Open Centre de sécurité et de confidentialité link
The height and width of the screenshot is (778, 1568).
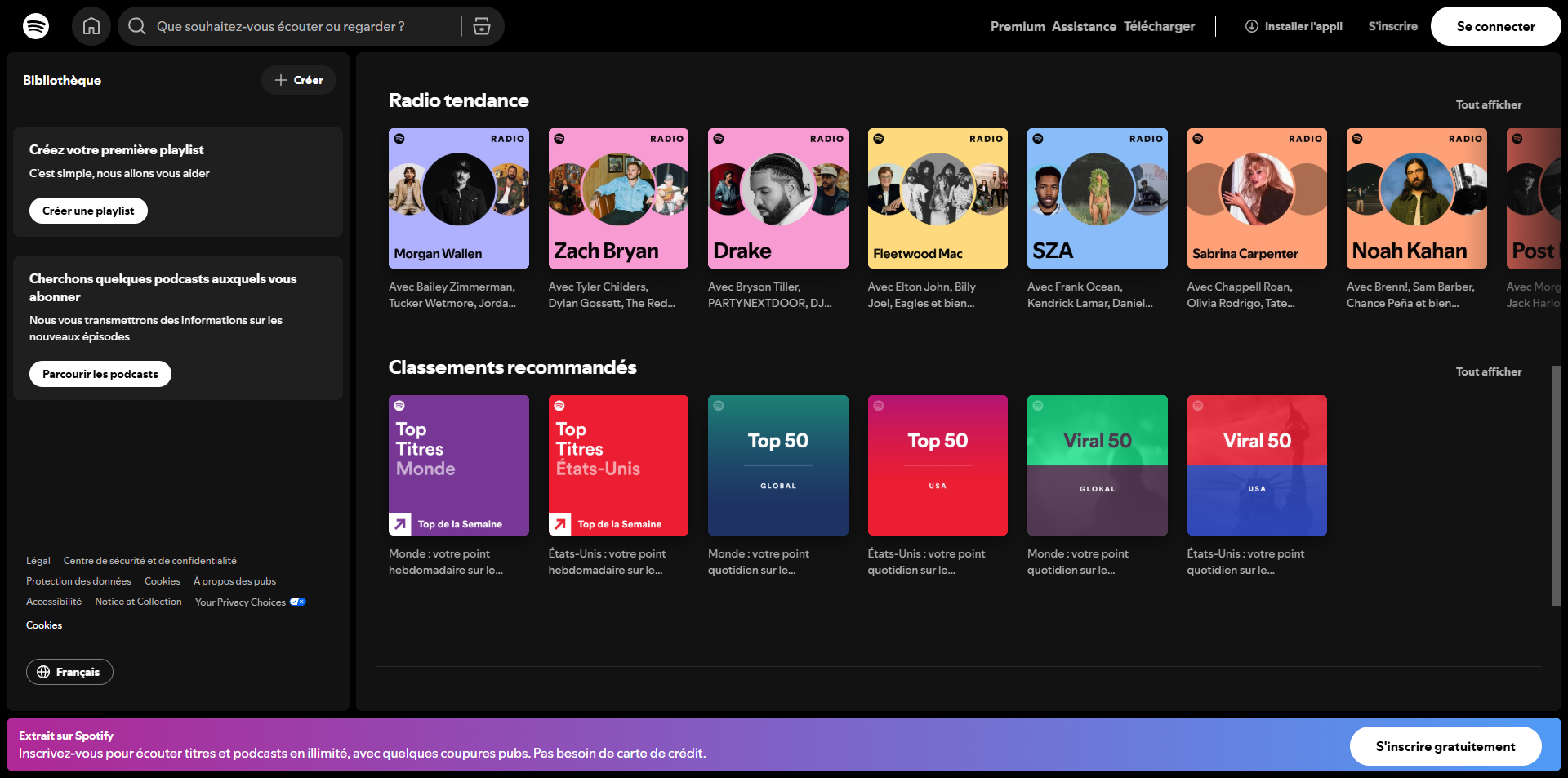[150, 561]
